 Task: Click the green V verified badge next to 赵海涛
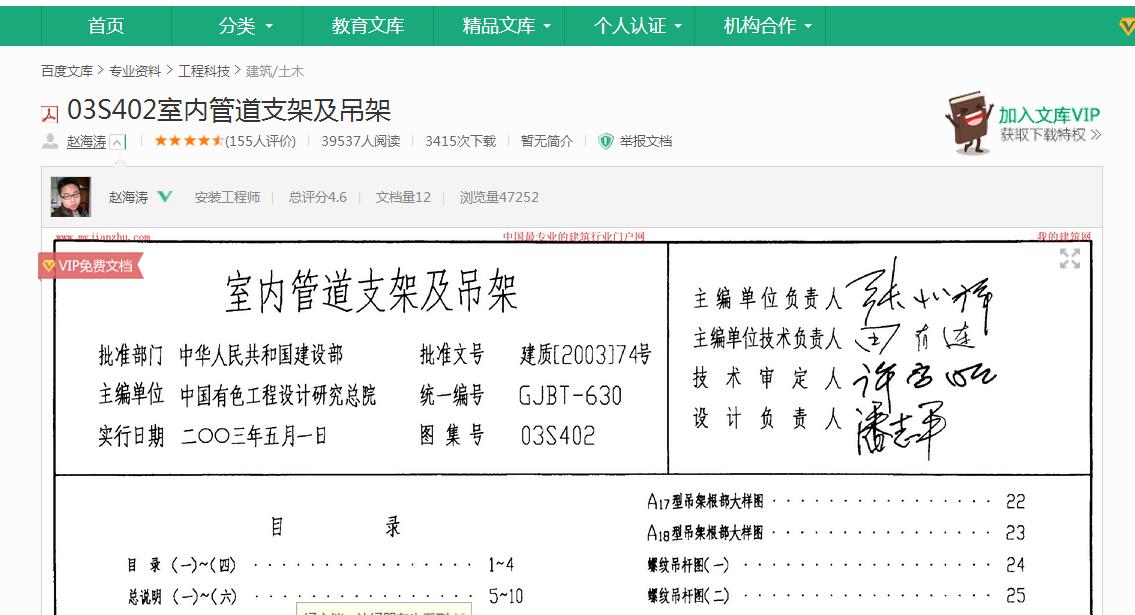(x=165, y=198)
